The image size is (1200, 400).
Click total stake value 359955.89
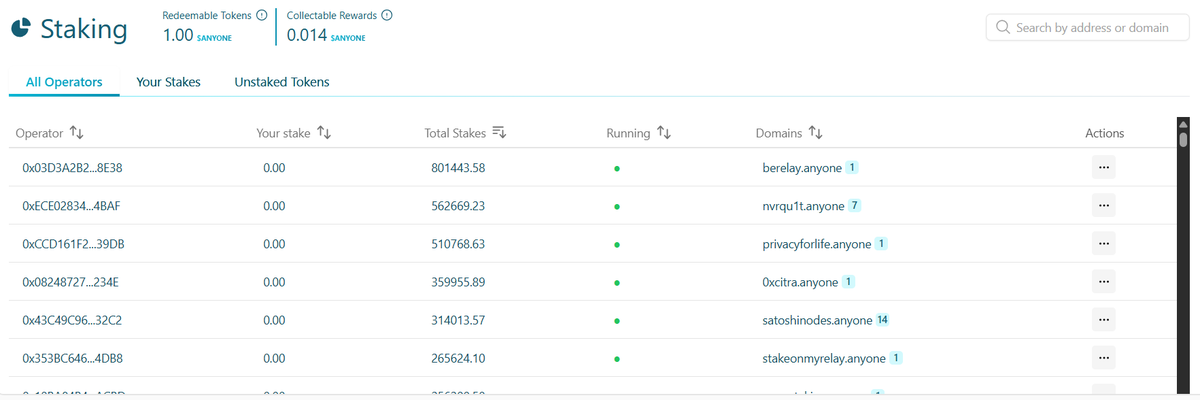457,282
